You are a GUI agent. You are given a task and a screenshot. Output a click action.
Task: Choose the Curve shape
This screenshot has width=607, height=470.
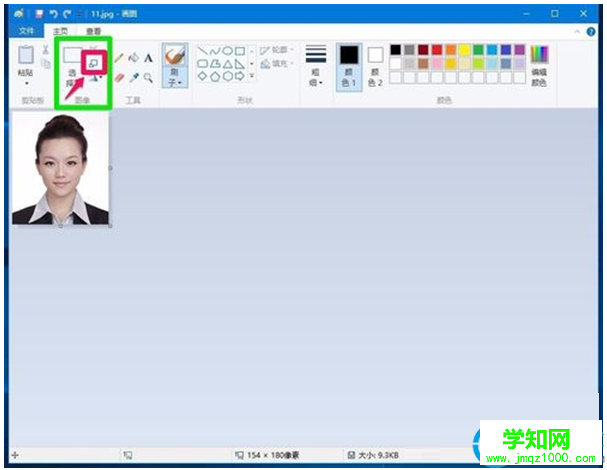215,51
